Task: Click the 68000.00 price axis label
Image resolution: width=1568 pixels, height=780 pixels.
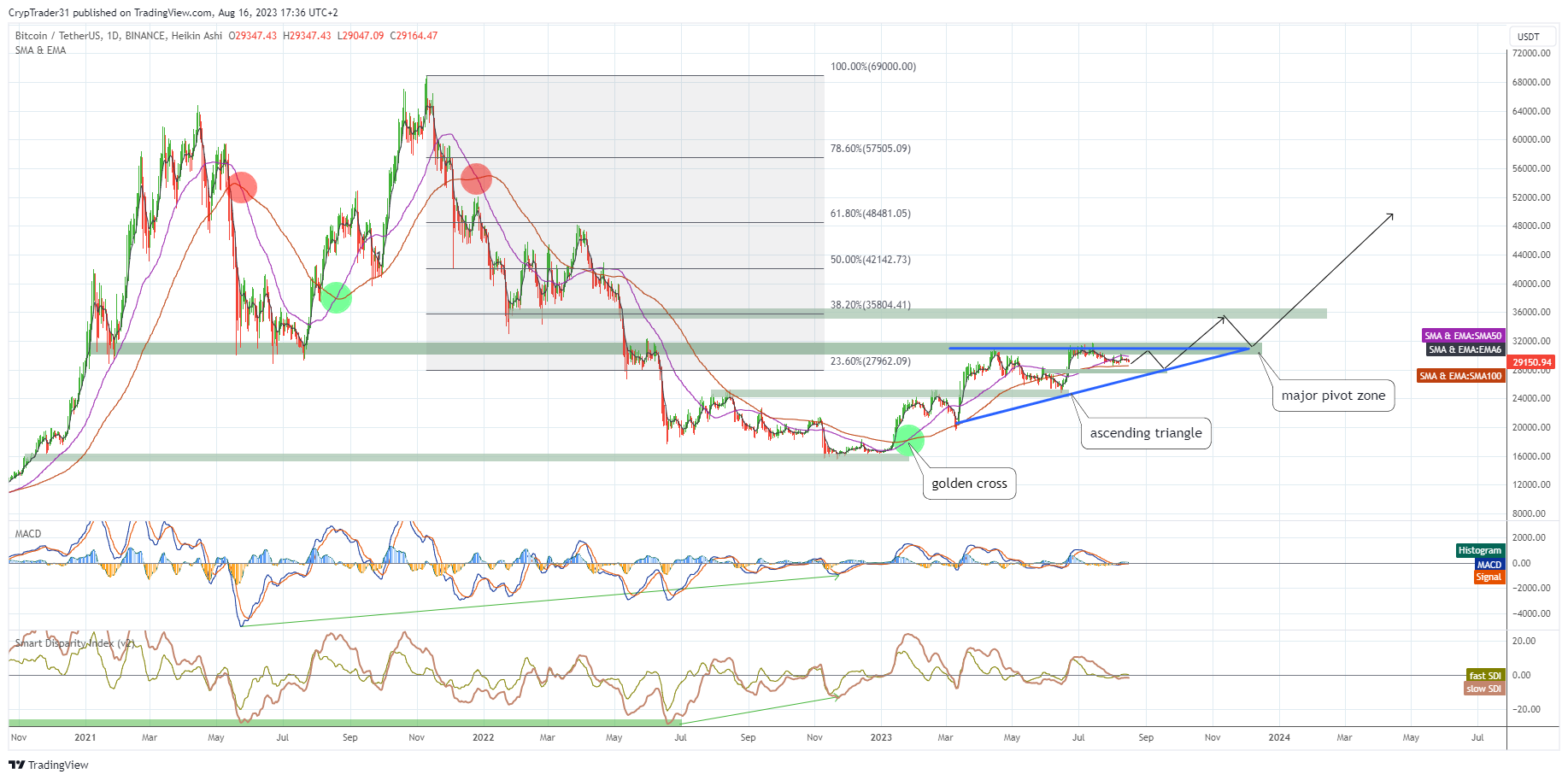Action: coord(1531,82)
